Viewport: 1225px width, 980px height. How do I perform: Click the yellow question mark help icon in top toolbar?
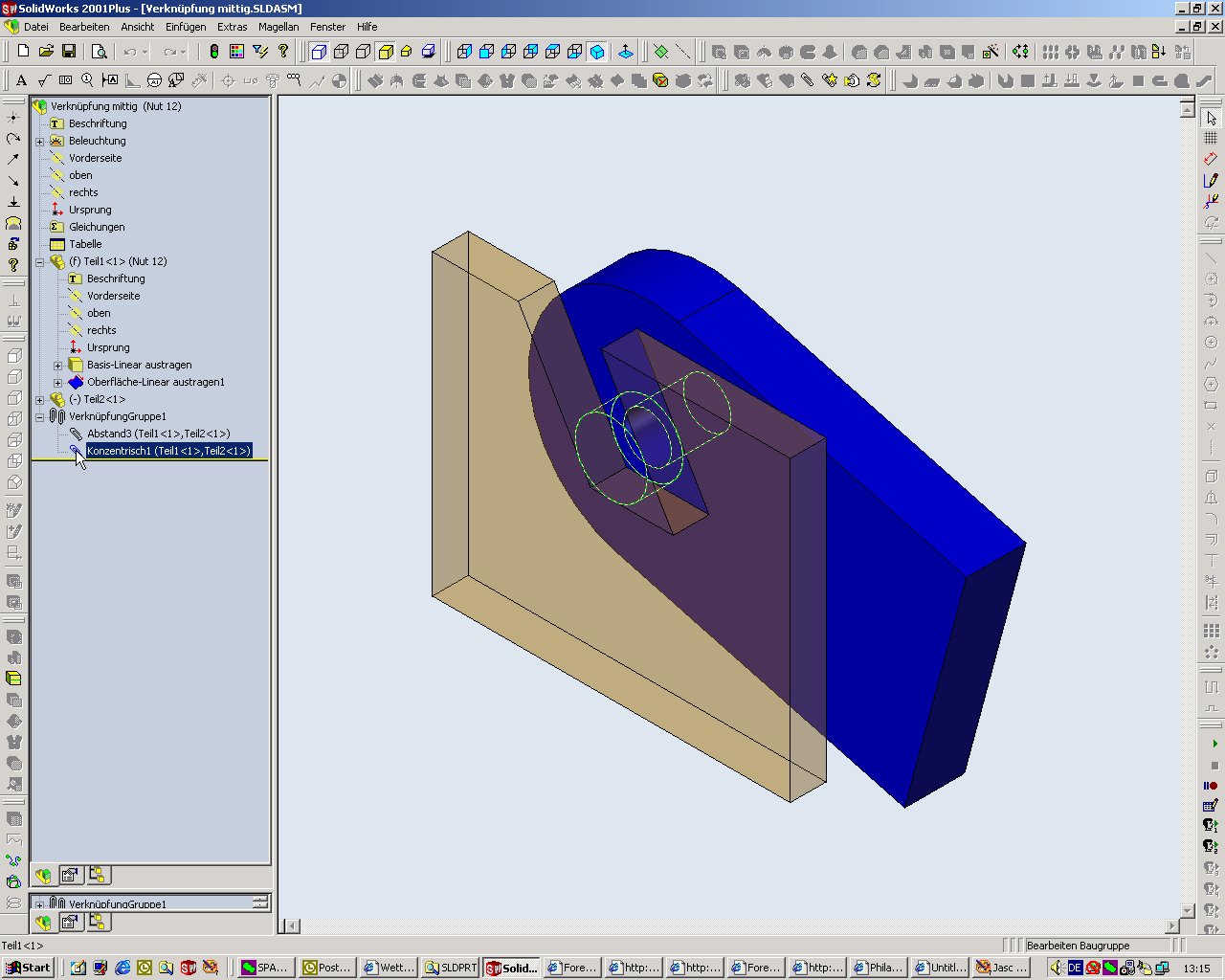283,52
